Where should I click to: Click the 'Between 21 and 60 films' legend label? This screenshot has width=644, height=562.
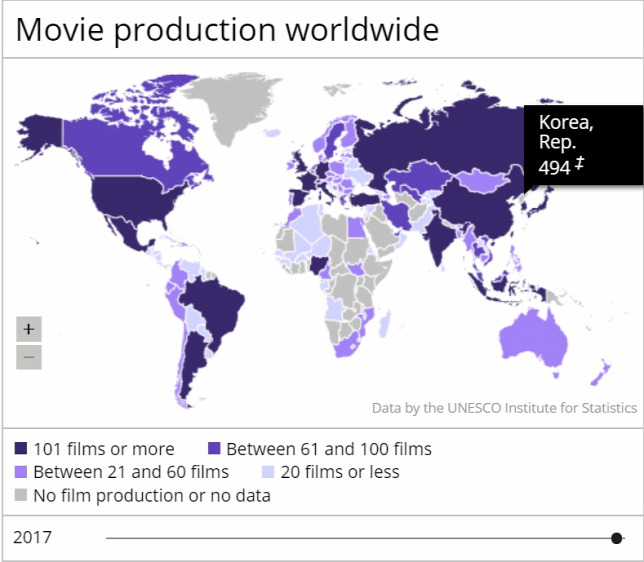tap(131, 472)
